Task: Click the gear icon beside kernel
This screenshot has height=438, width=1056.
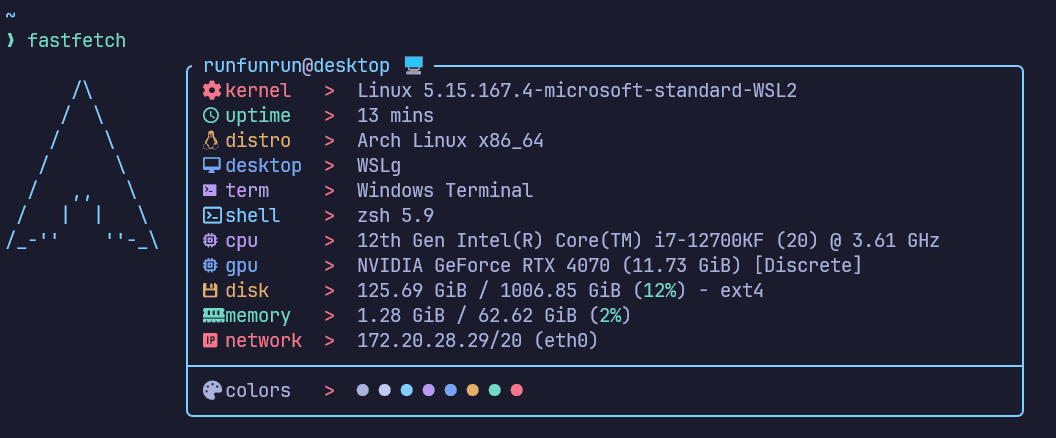Action: coord(211,90)
